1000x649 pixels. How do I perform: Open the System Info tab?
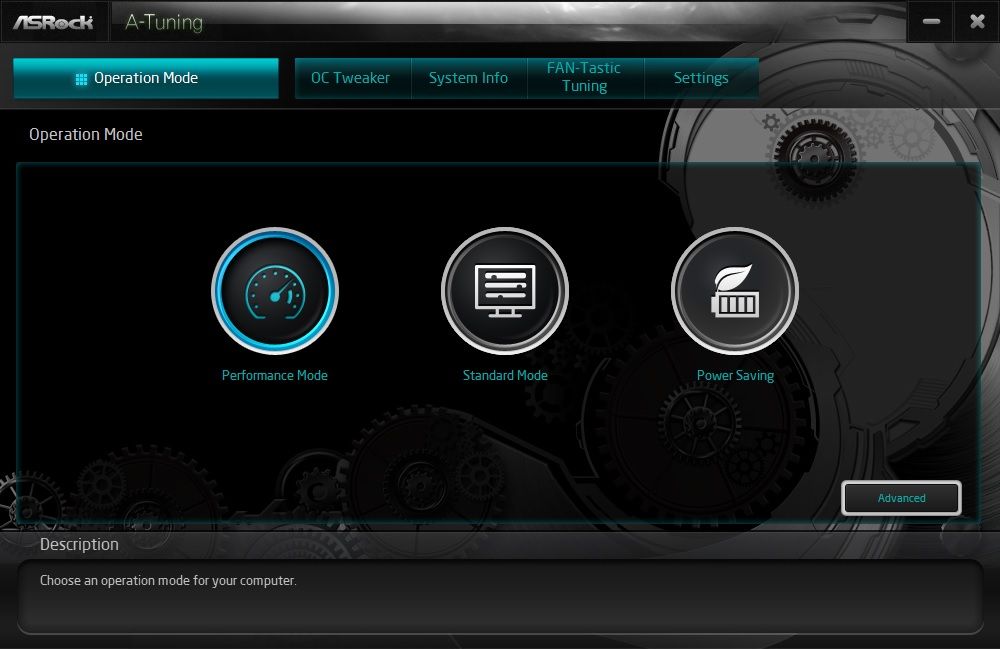(x=469, y=78)
